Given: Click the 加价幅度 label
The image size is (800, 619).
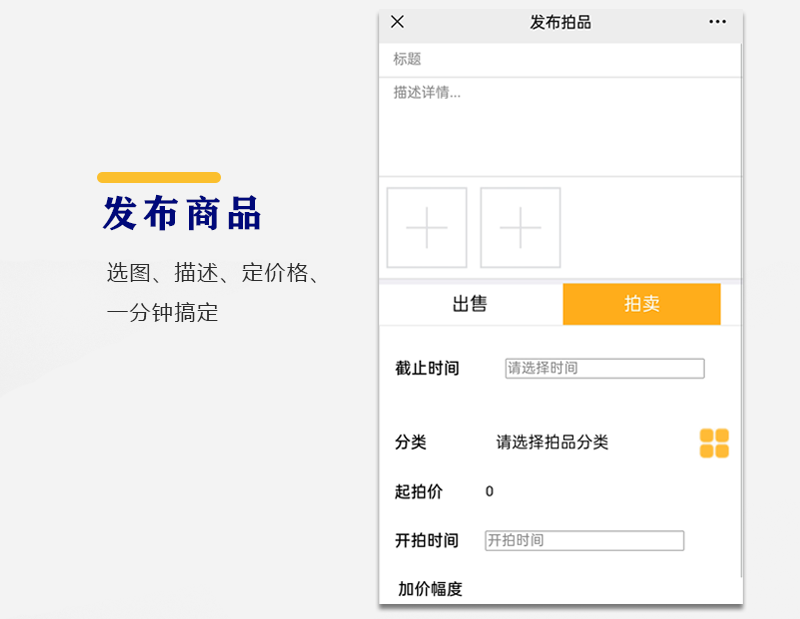Looking at the screenshot, I should click(x=430, y=589).
